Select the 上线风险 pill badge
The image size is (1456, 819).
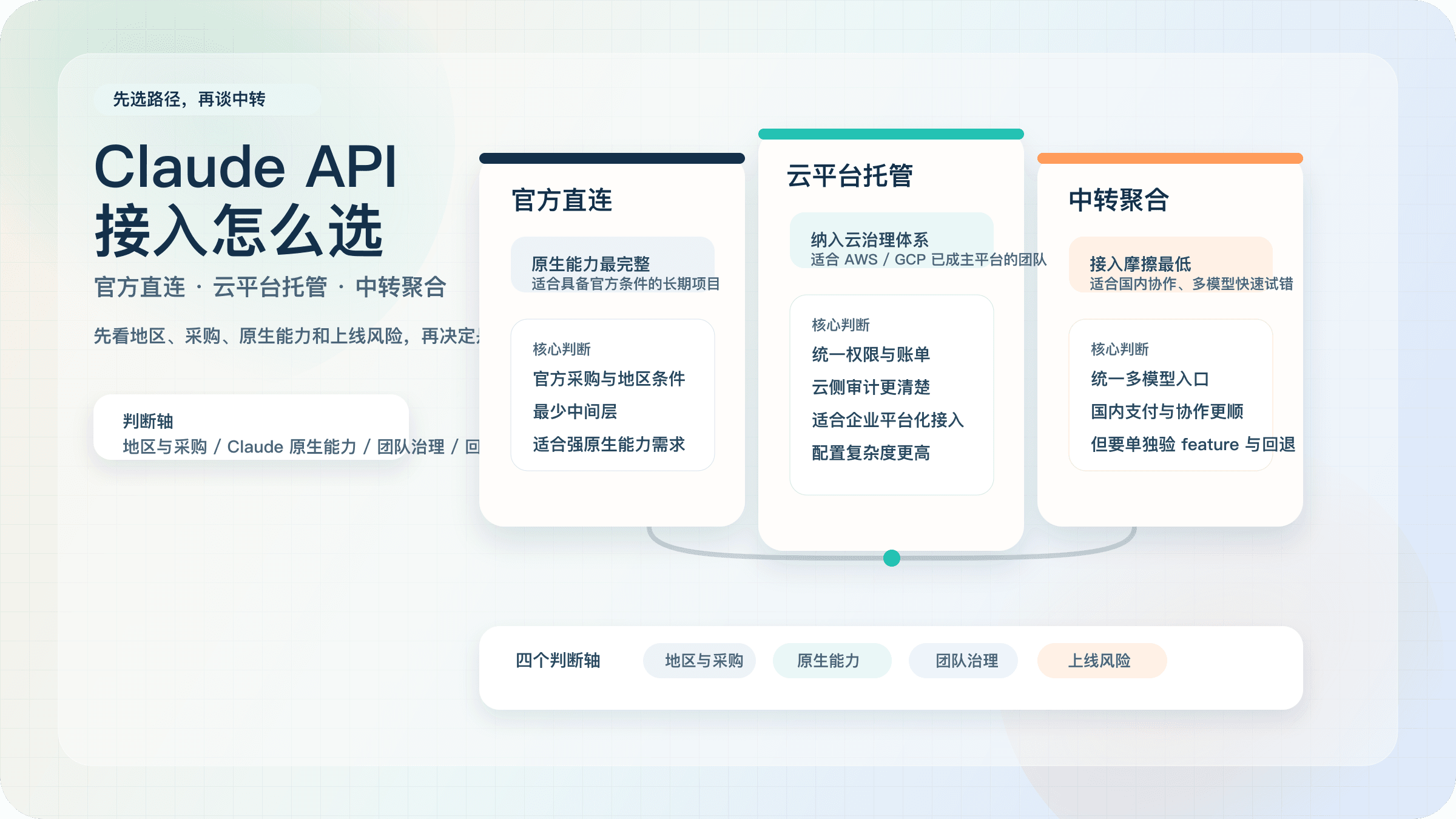tap(1101, 661)
